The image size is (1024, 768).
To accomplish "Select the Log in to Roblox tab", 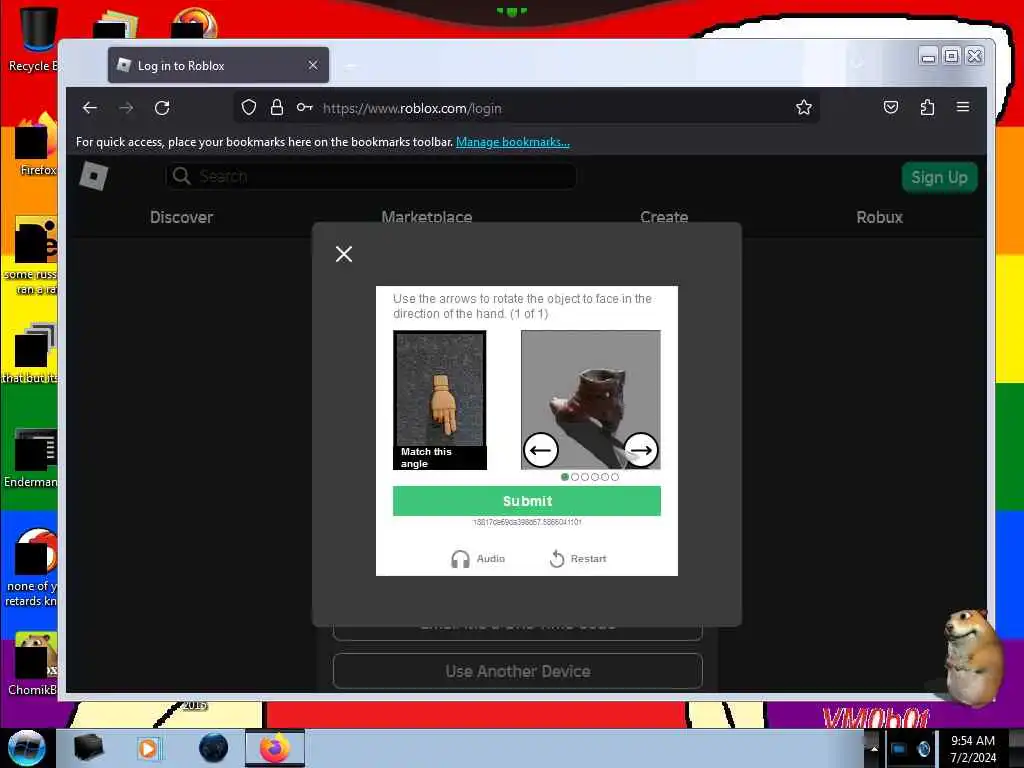I will pyautogui.click(x=218, y=65).
